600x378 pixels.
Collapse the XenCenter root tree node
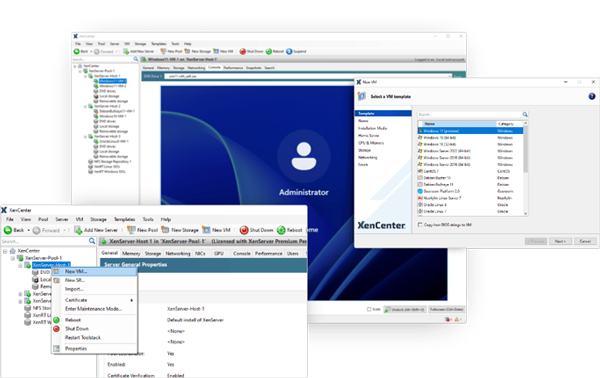tap(5, 251)
